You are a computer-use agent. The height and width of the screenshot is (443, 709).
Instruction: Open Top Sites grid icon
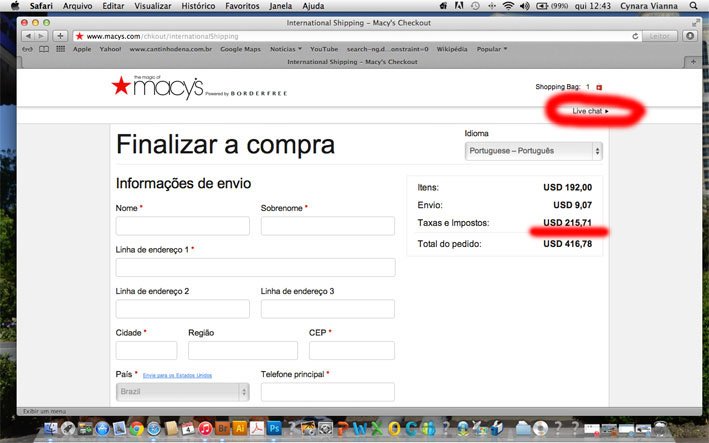click(x=61, y=49)
